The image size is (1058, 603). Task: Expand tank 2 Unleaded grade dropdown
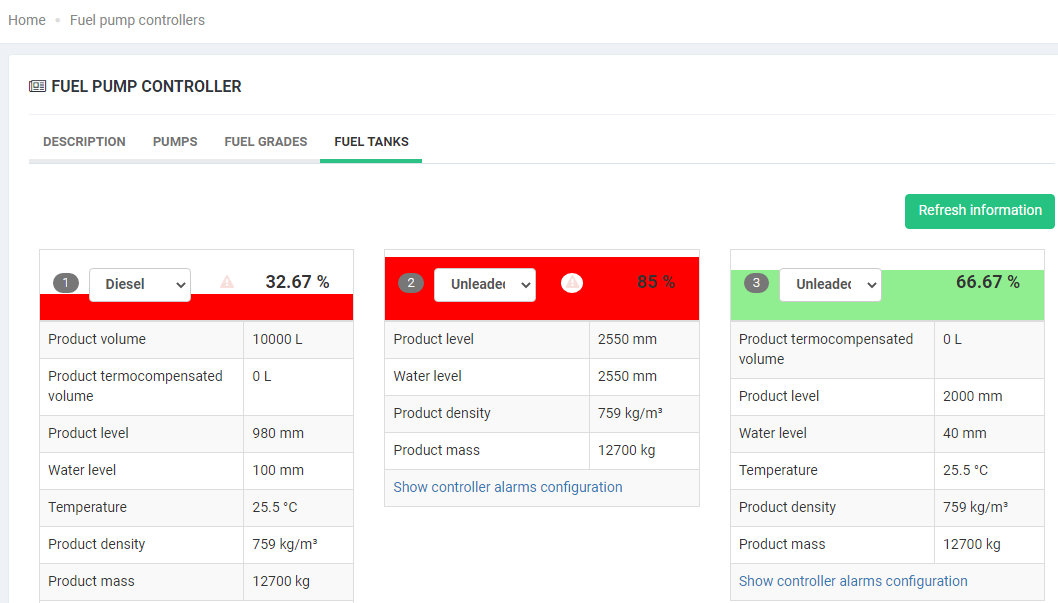pos(485,284)
